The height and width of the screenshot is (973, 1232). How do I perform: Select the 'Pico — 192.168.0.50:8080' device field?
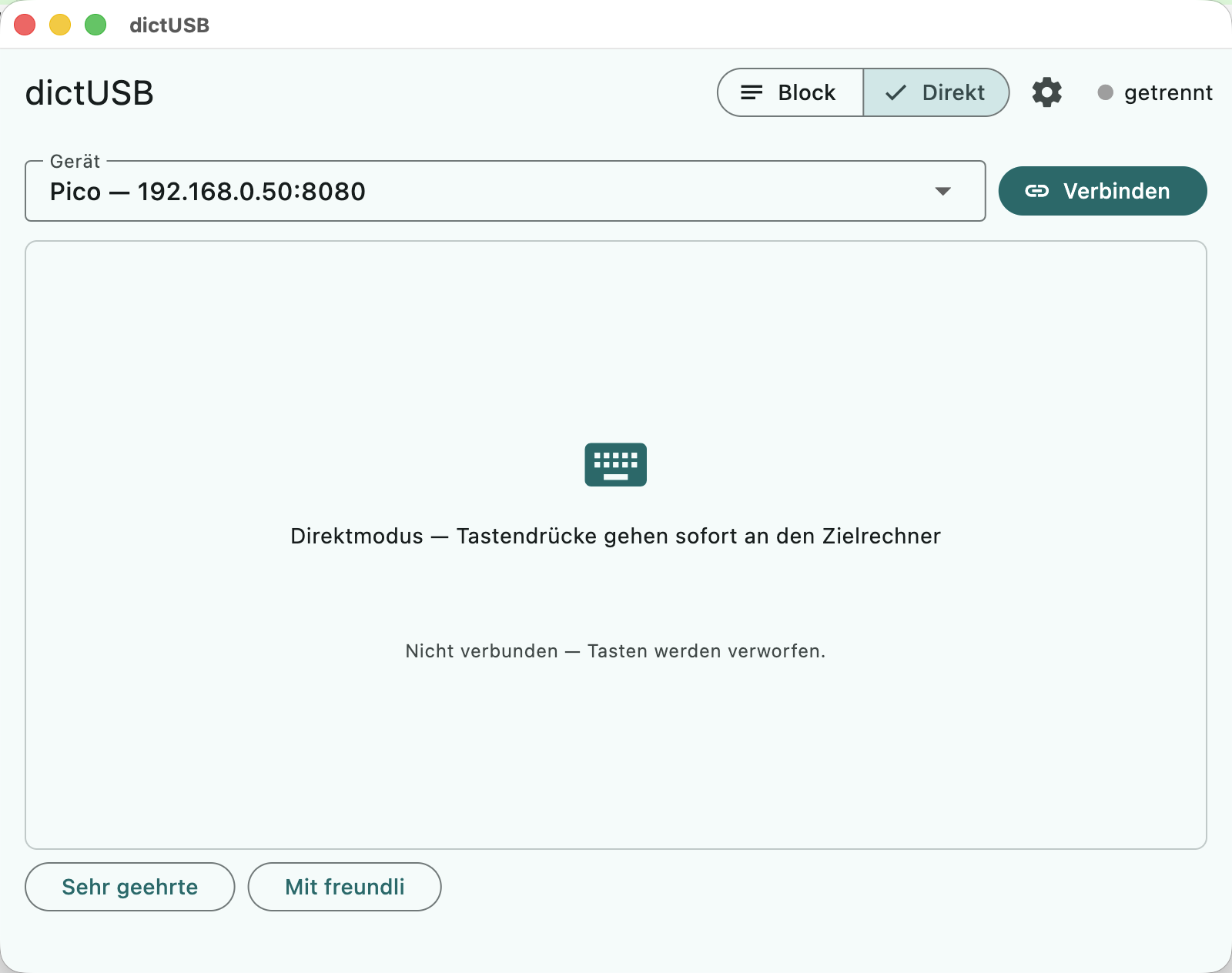[x=505, y=191]
